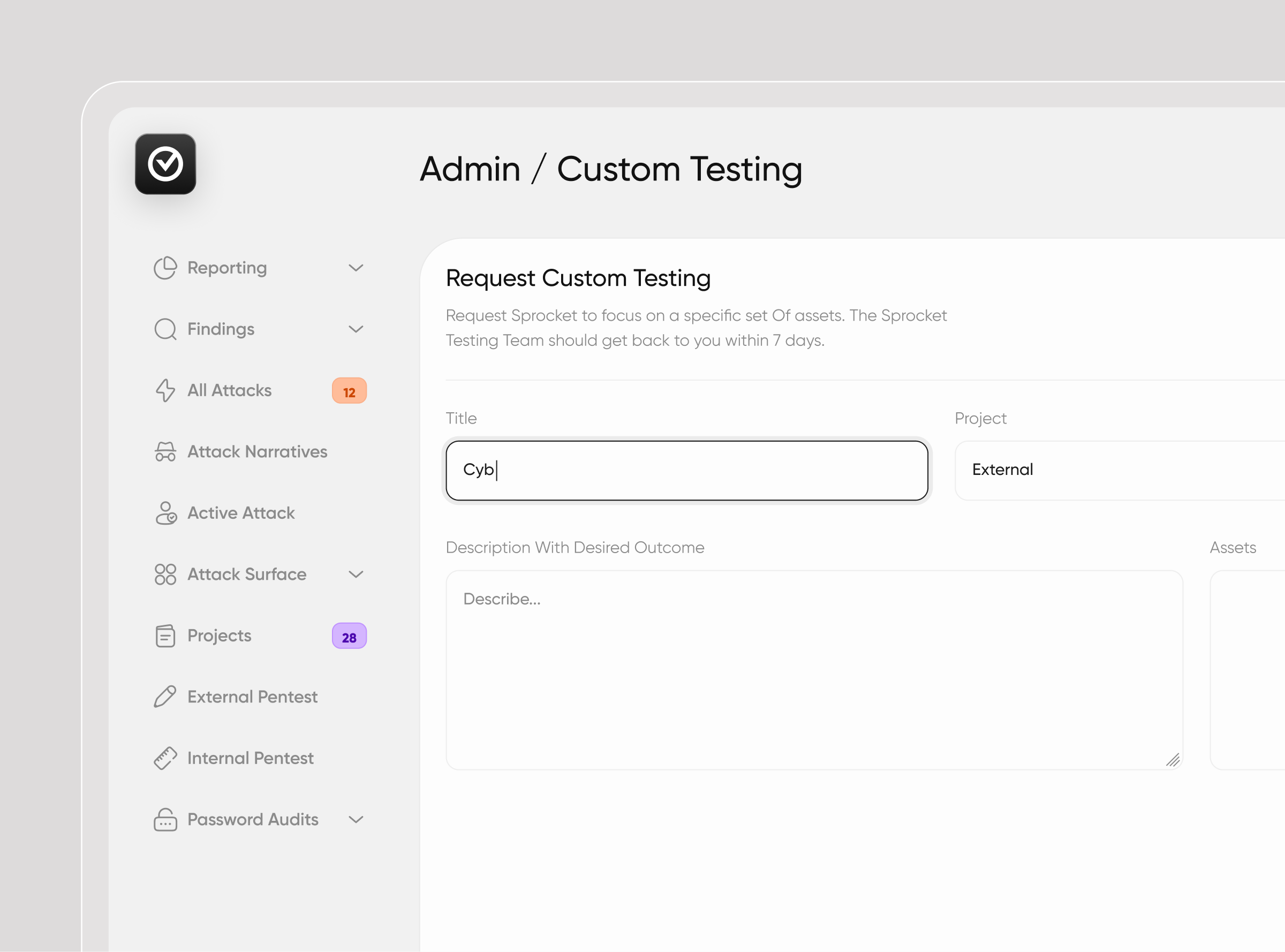The height and width of the screenshot is (952, 1285).
Task: Click the Findings magnifier icon
Action: pyautogui.click(x=165, y=329)
